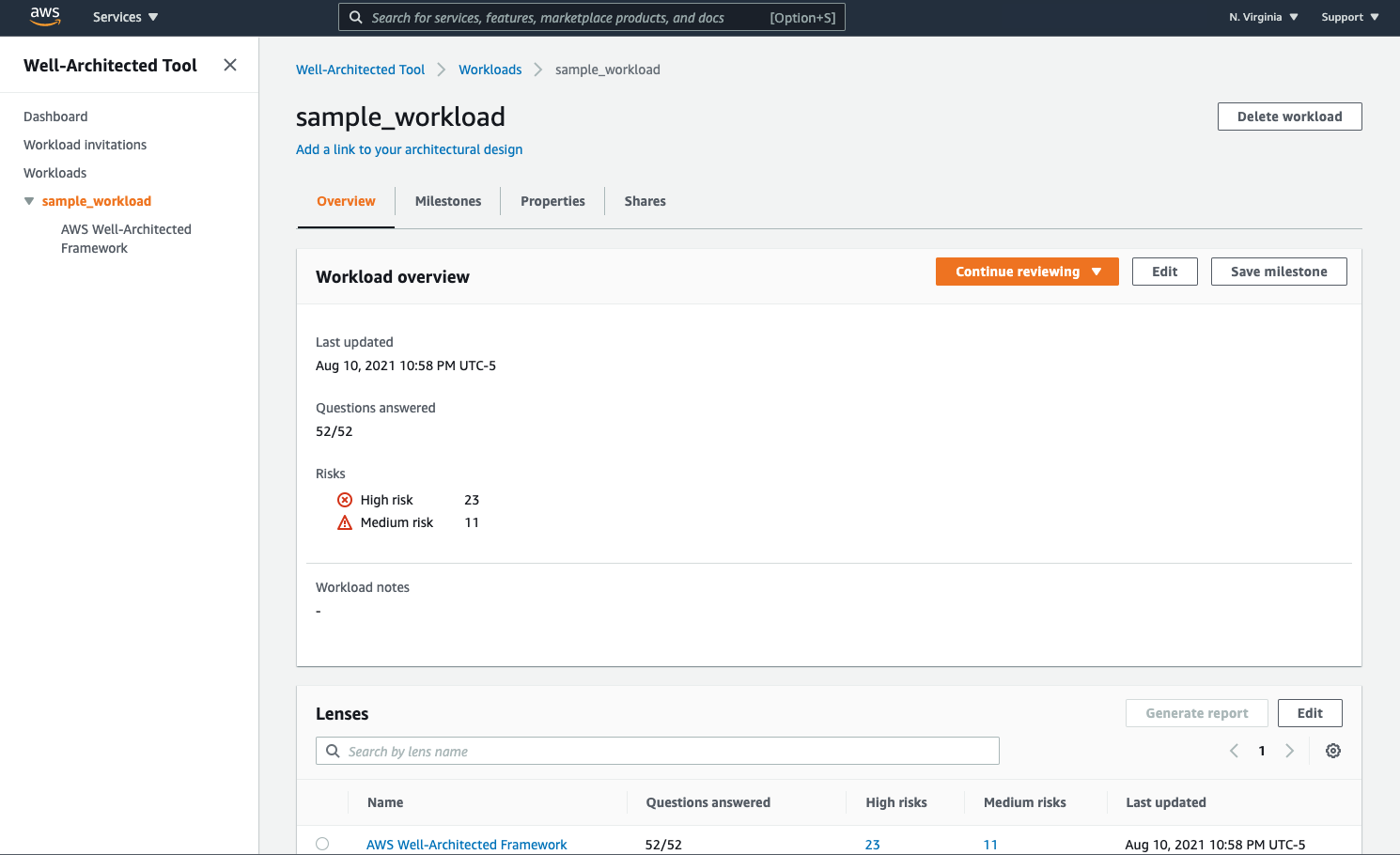
Task: Switch to the Overview tab
Action: coord(346,201)
